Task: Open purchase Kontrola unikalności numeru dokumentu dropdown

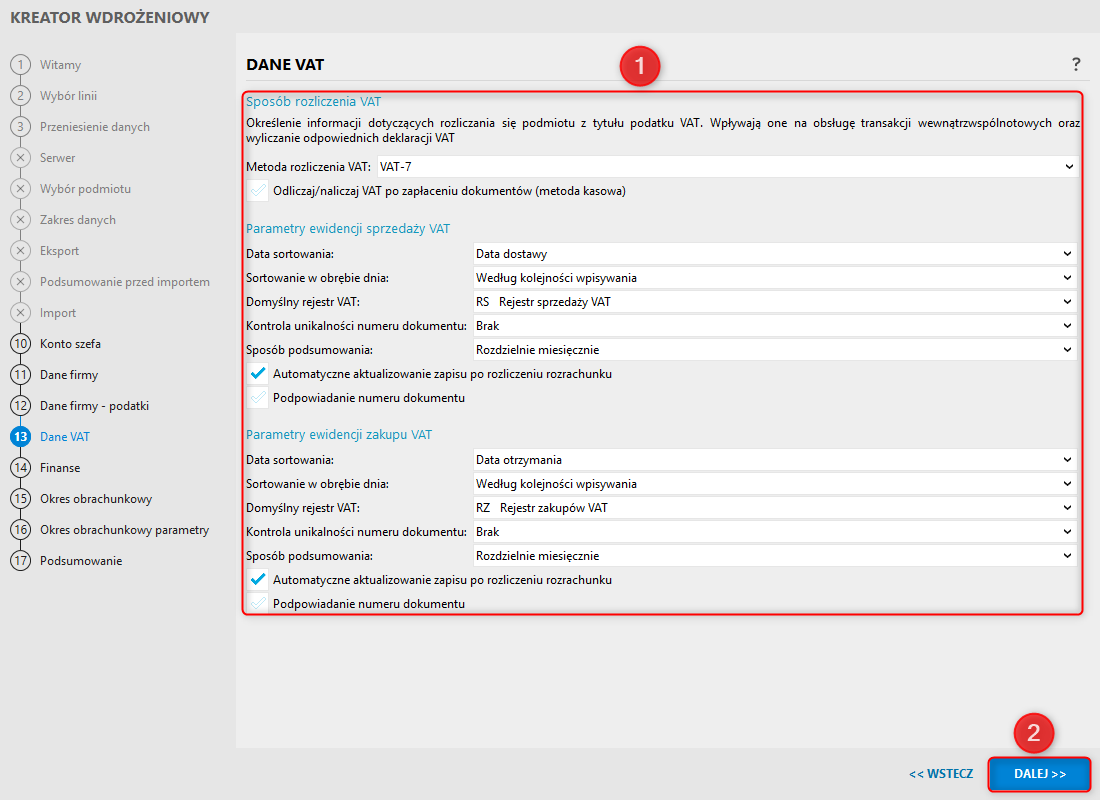Action: [x=774, y=532]
